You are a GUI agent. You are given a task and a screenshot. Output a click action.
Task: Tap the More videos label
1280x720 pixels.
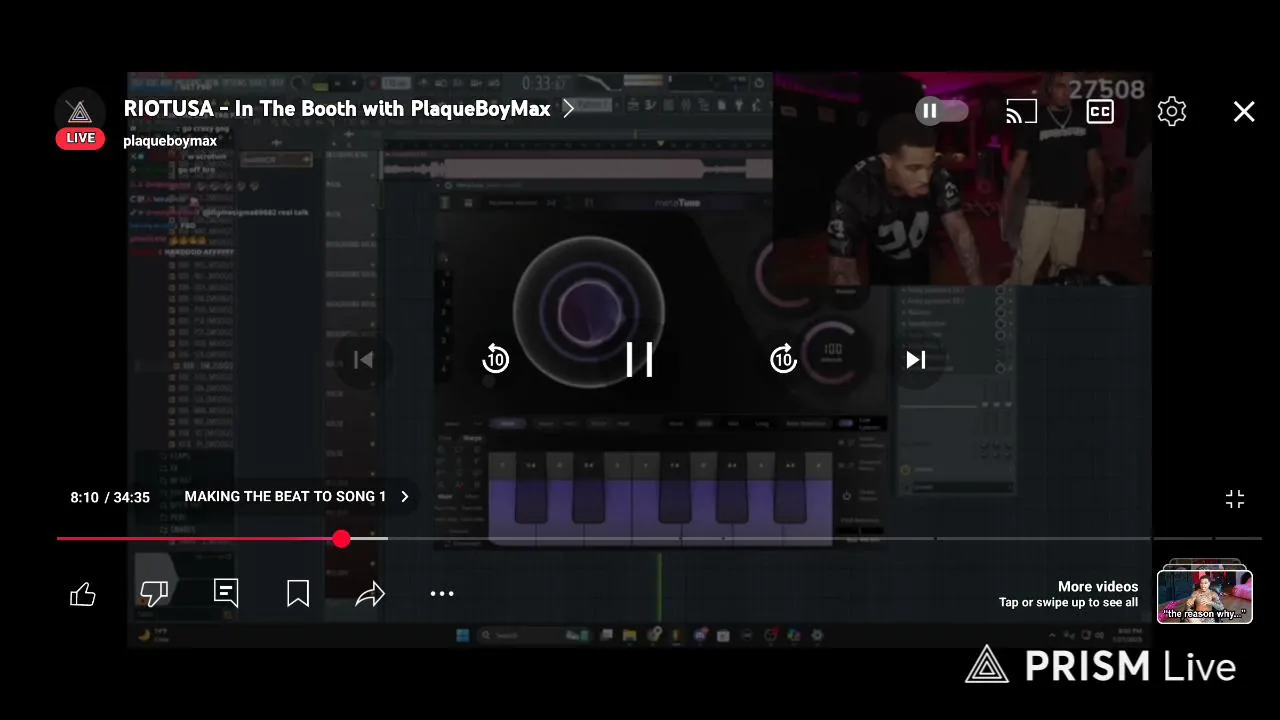(1098, 587)
